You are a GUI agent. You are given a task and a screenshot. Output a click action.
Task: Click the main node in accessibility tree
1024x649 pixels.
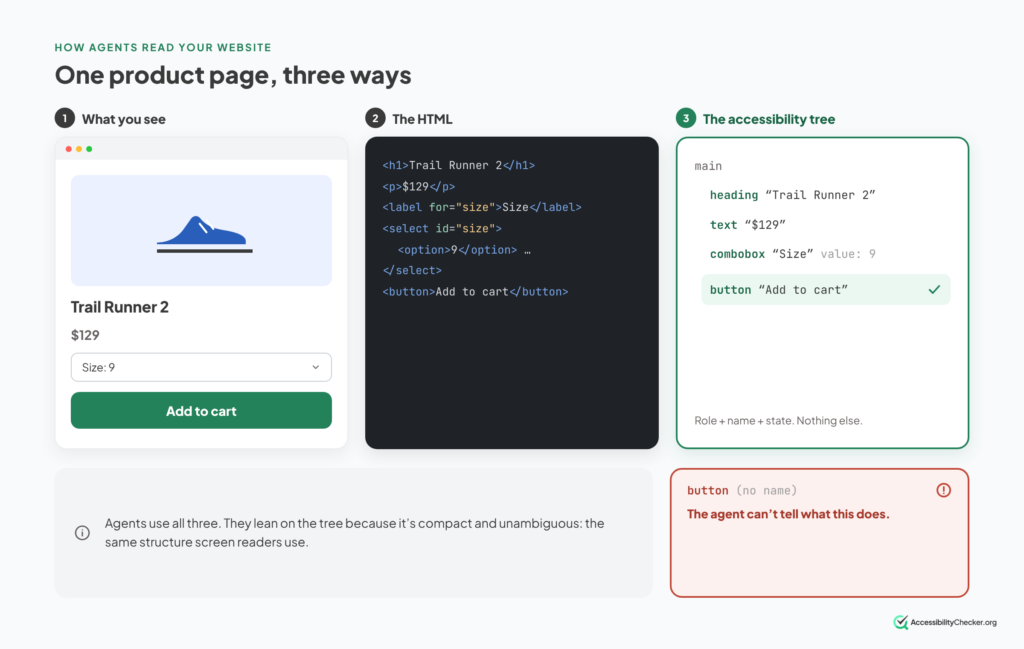(x=708, y=166)
